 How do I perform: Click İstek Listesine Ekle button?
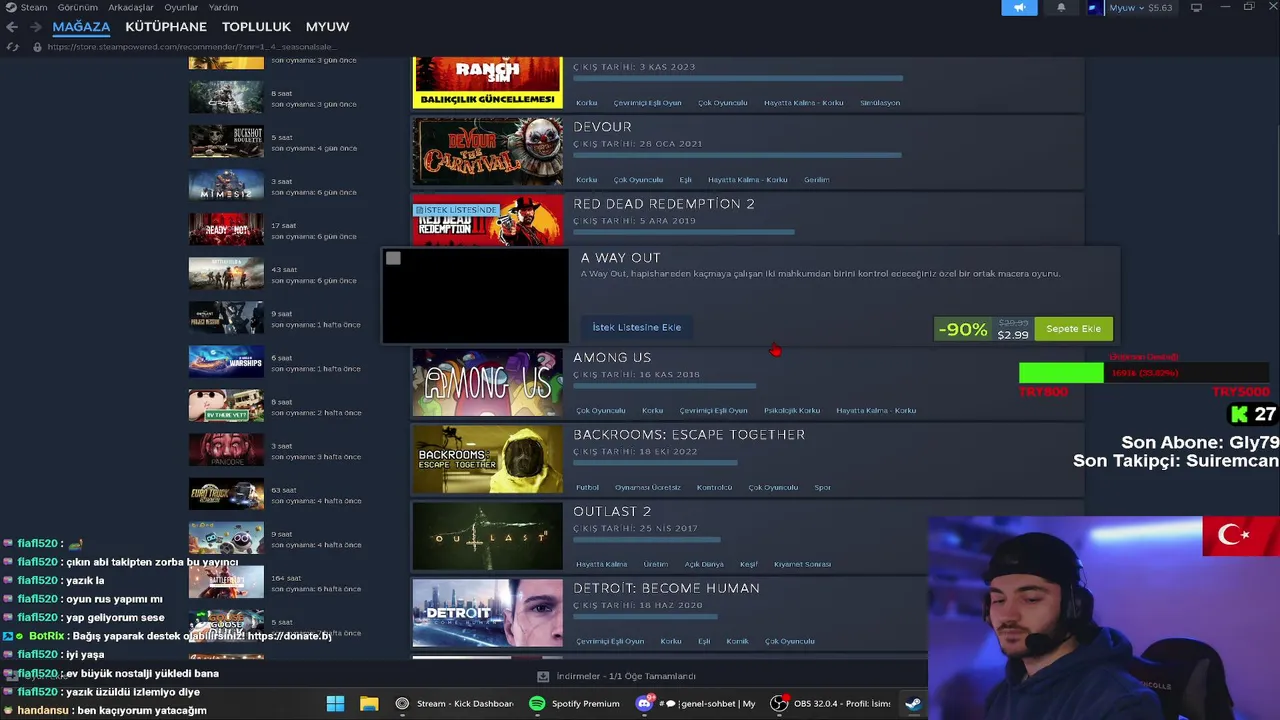637,327
